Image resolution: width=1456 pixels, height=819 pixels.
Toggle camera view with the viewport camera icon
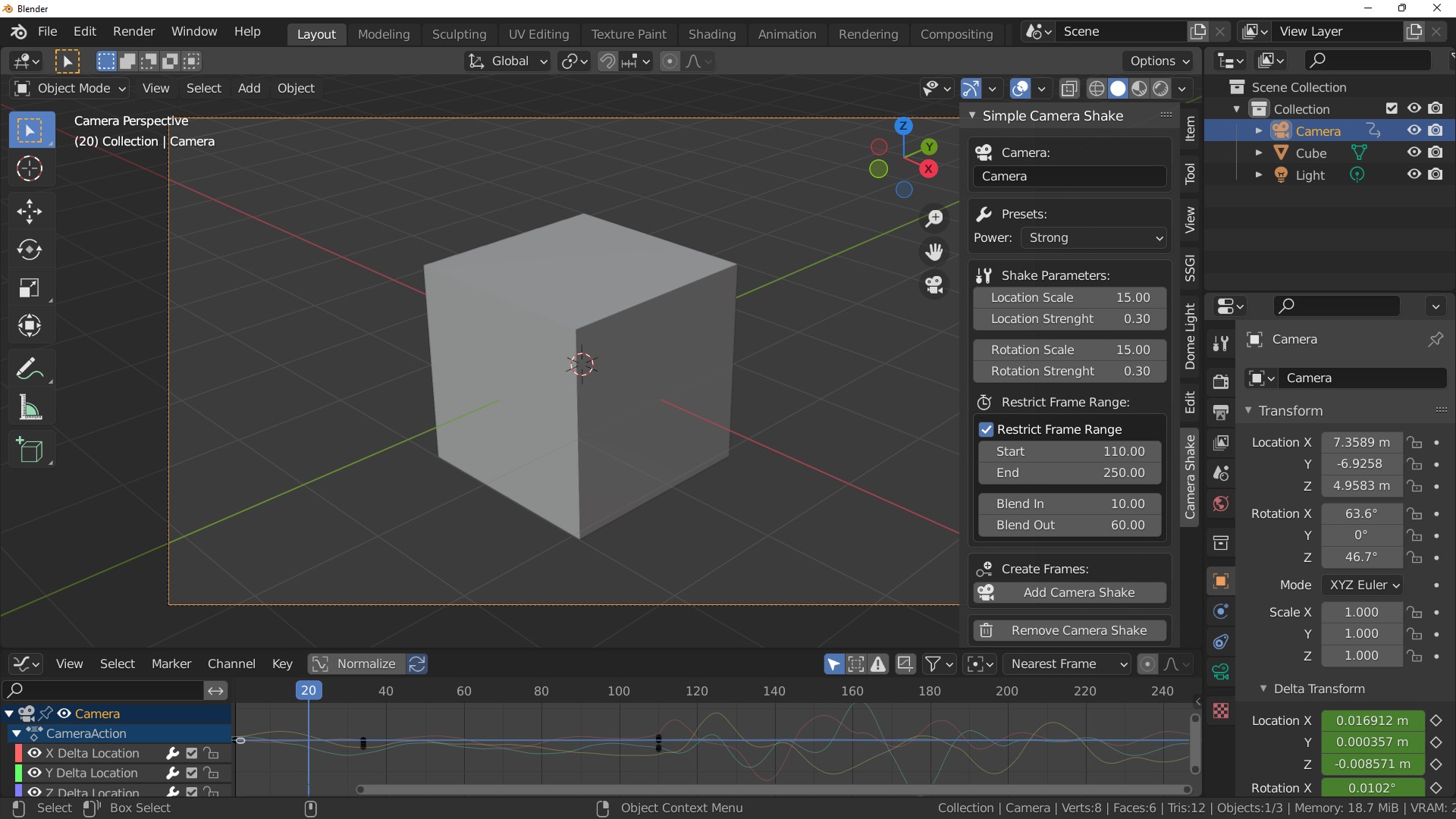pos(935,285)
